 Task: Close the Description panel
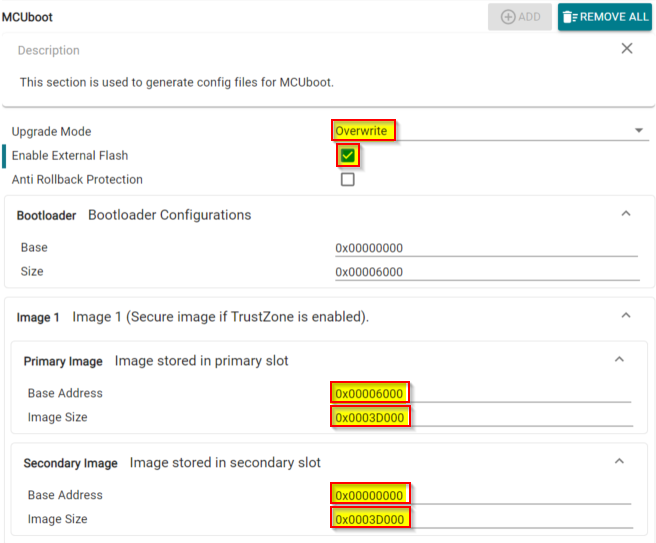[627, 49]
